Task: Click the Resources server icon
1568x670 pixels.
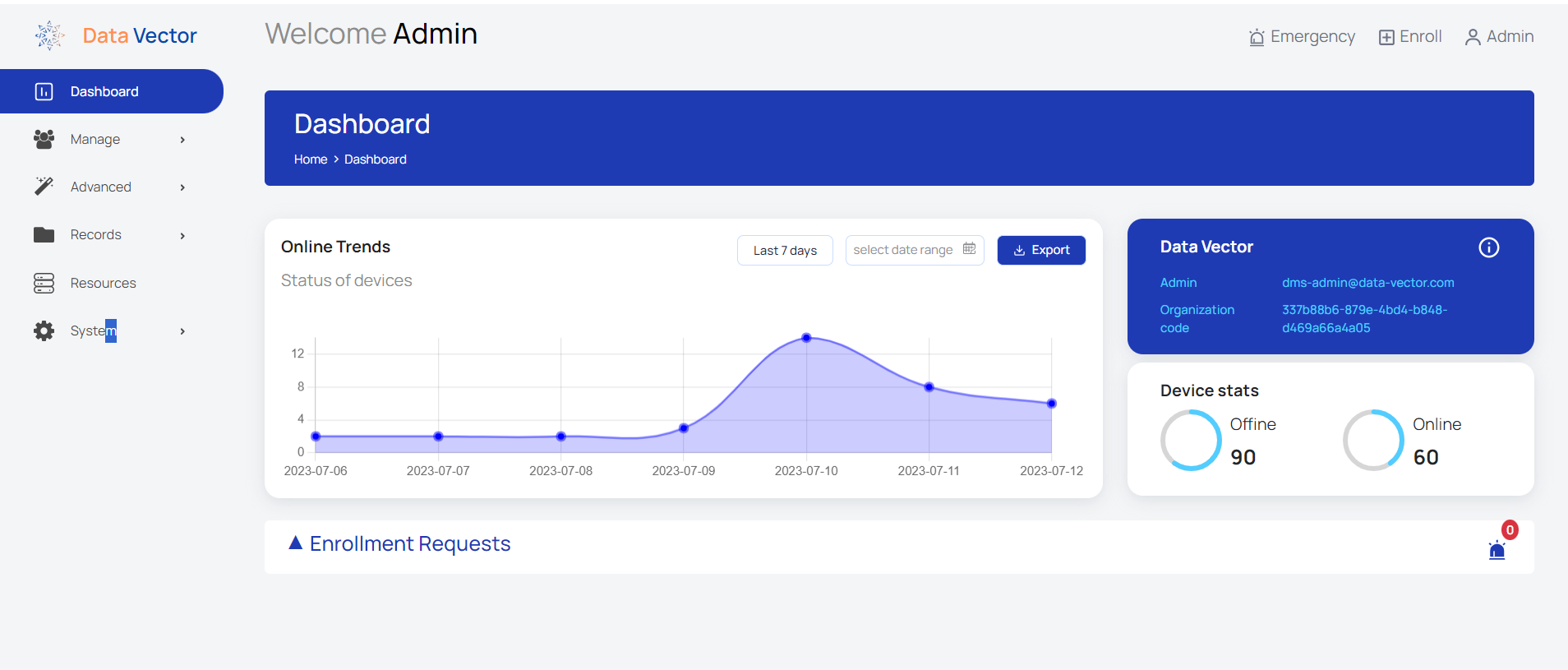Action: tap(44, 284)
